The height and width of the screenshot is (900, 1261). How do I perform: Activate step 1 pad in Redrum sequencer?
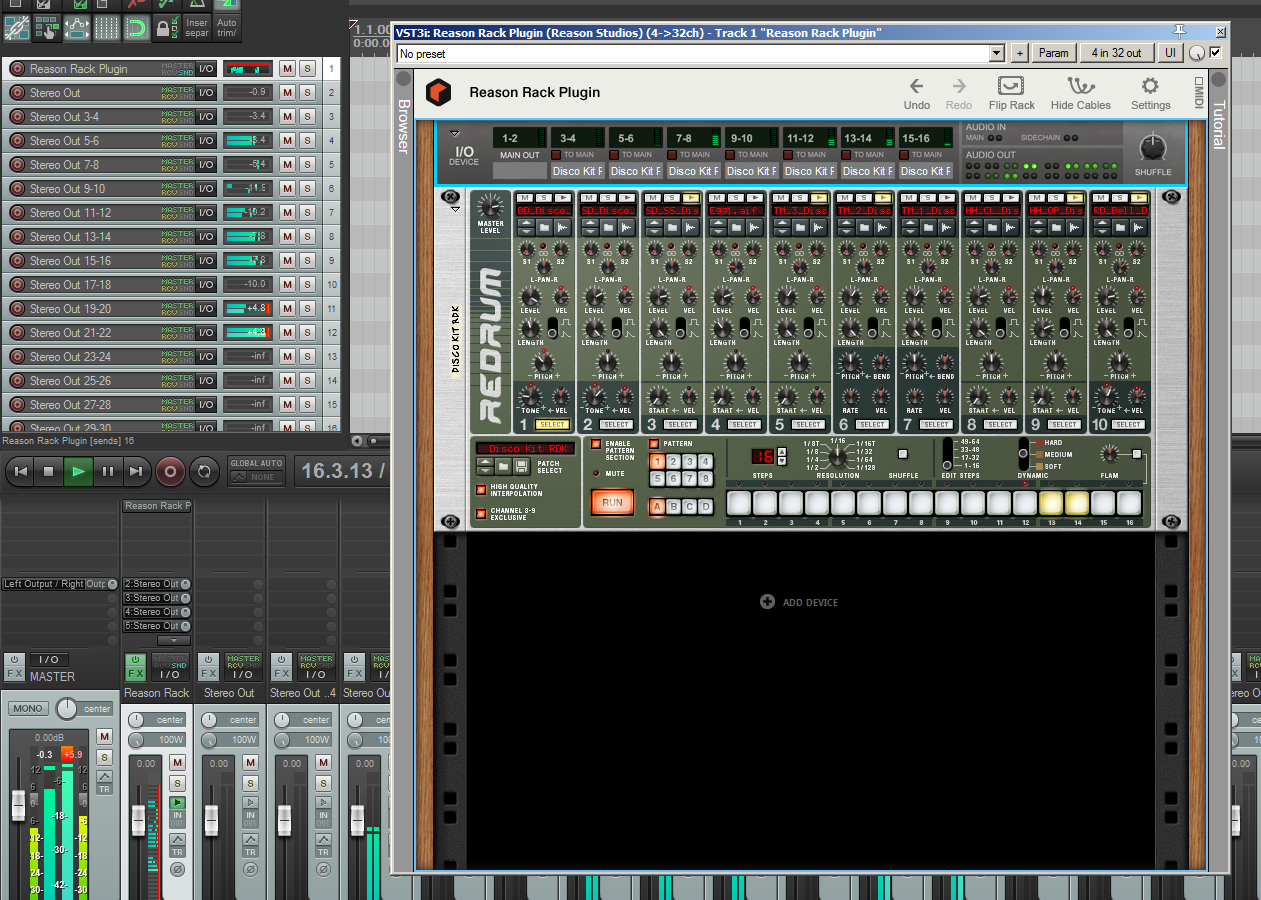click(739, 502)
